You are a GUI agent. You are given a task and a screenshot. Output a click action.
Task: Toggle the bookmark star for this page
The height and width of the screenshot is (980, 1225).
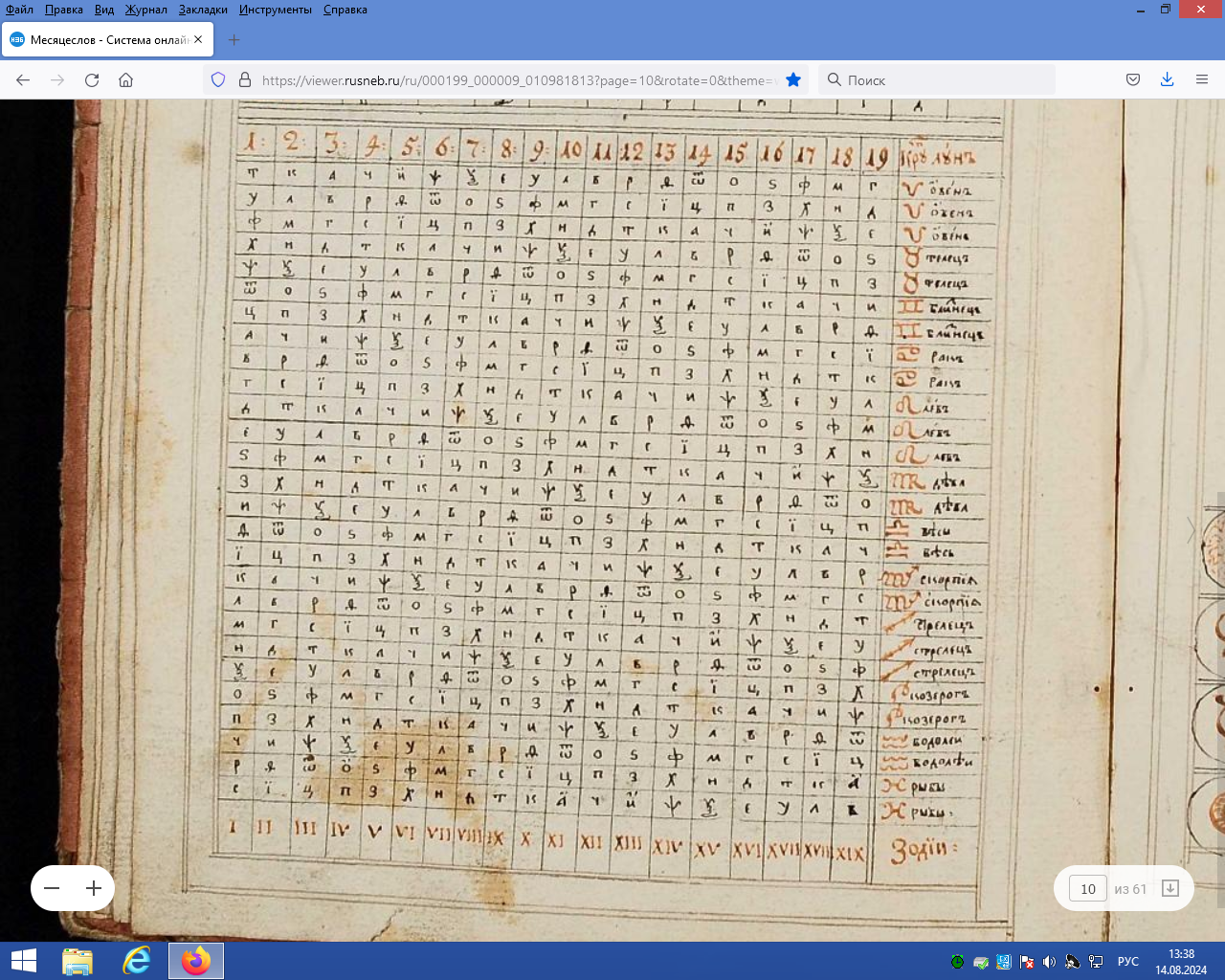pyautogui.click(x=793, y=80)
